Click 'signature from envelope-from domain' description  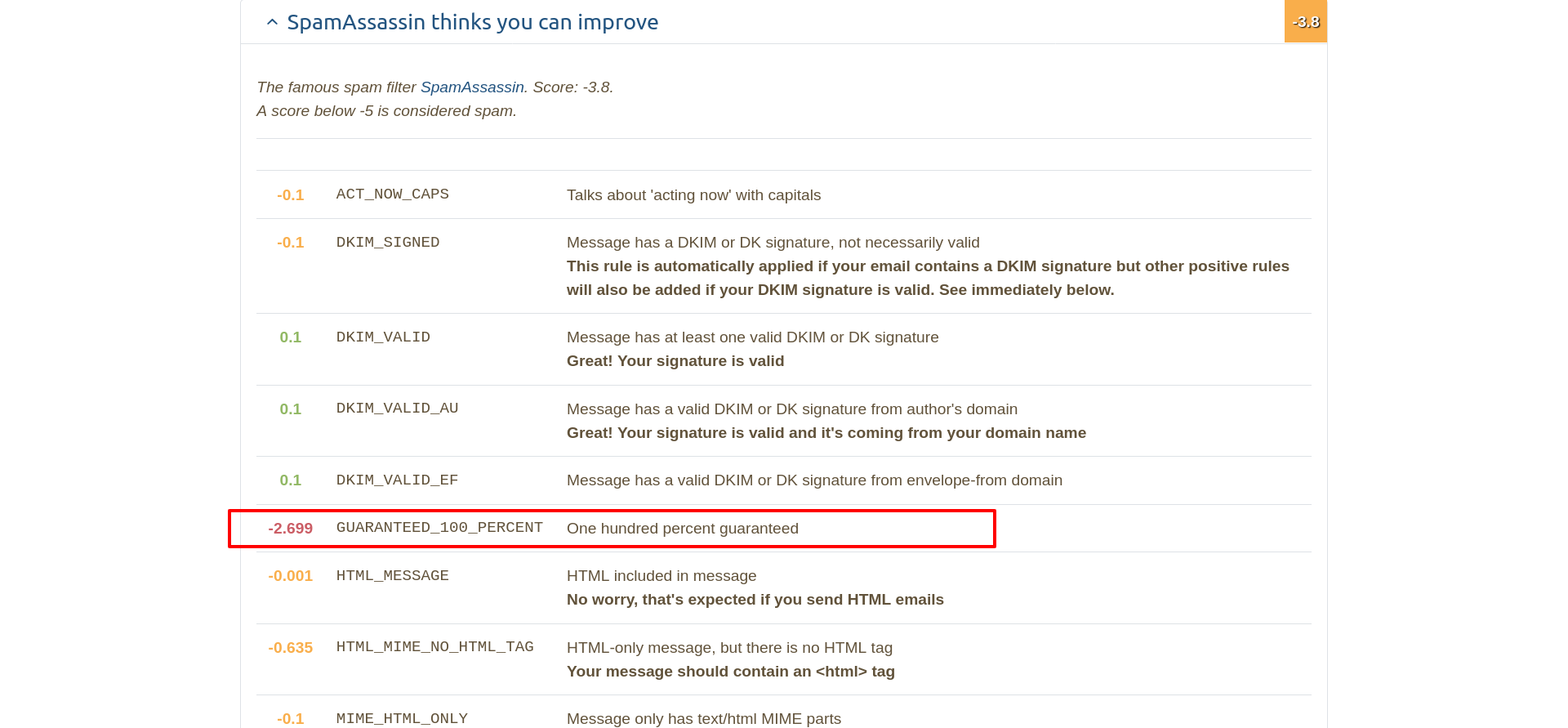(814, 480)
